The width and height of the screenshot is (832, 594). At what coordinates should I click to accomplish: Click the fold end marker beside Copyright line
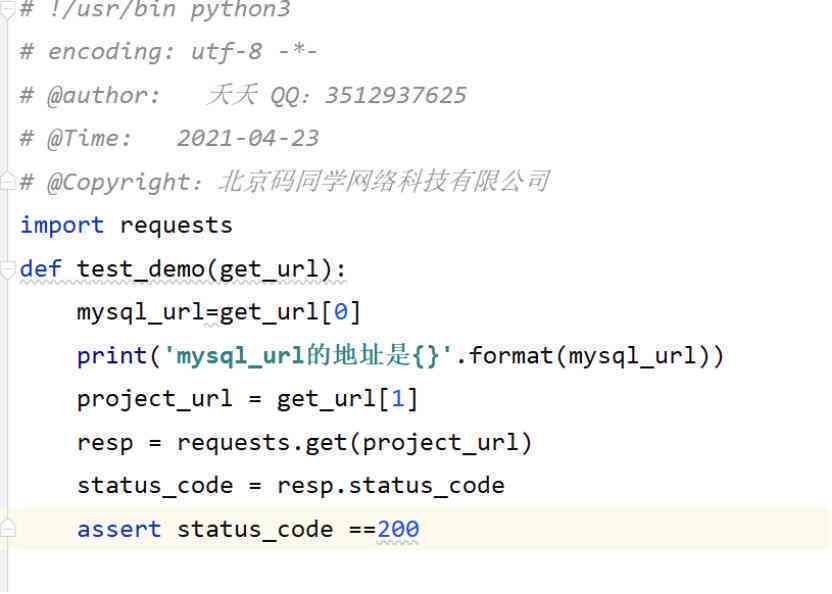6,181
